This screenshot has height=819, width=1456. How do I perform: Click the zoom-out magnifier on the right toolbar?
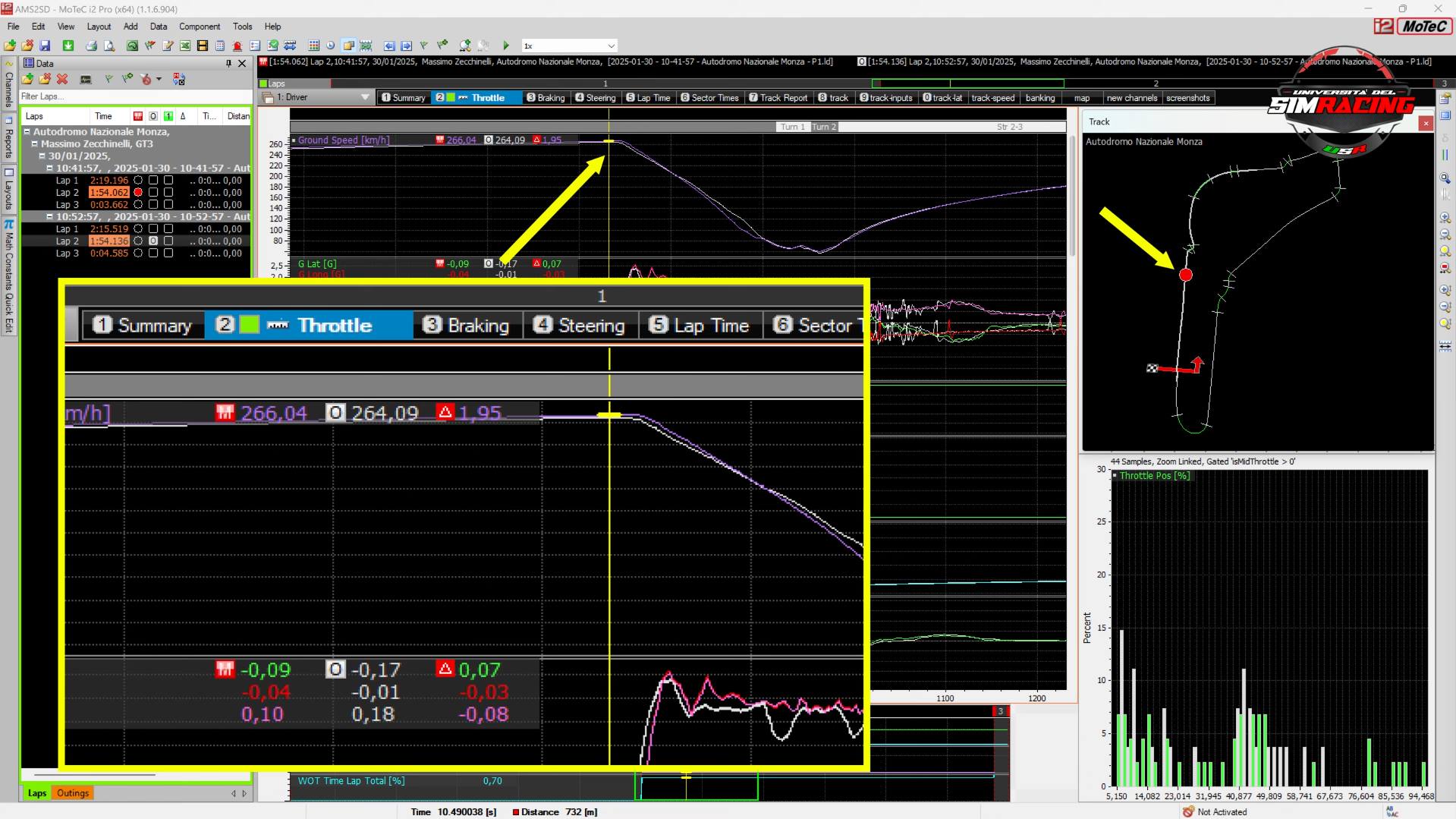(1445, 235)
